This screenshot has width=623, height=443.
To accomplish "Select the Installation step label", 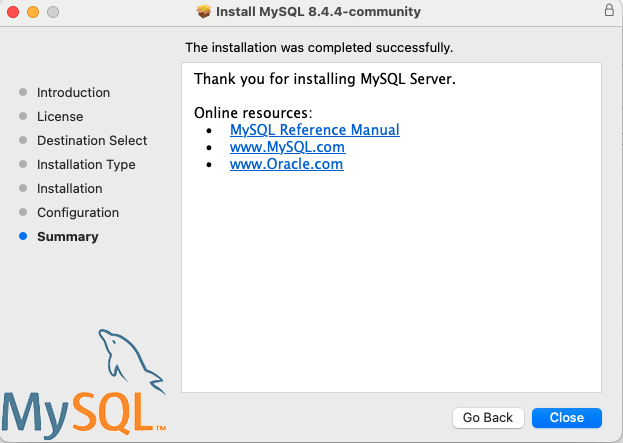I will coord(70,188).
